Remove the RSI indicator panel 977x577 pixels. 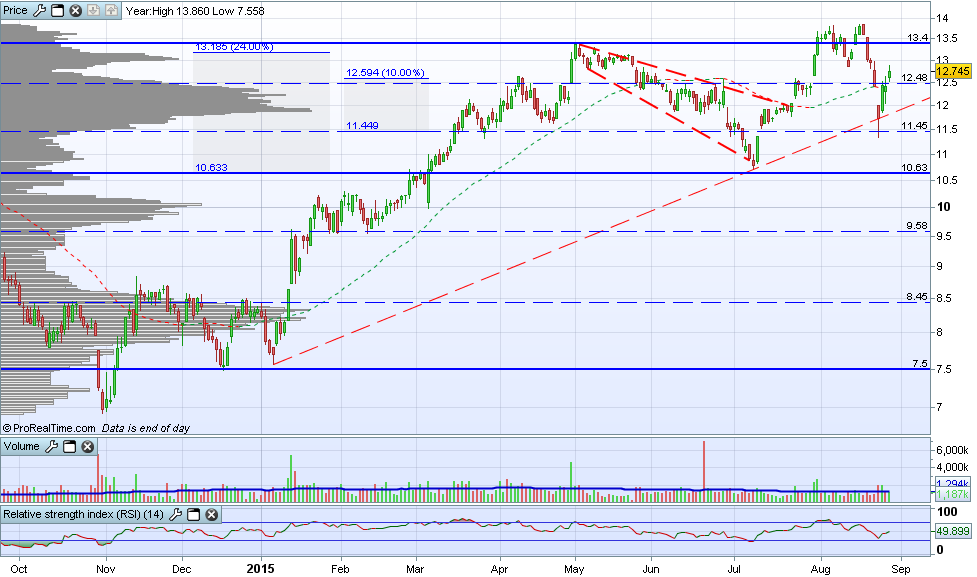click(x=212, y=514)
